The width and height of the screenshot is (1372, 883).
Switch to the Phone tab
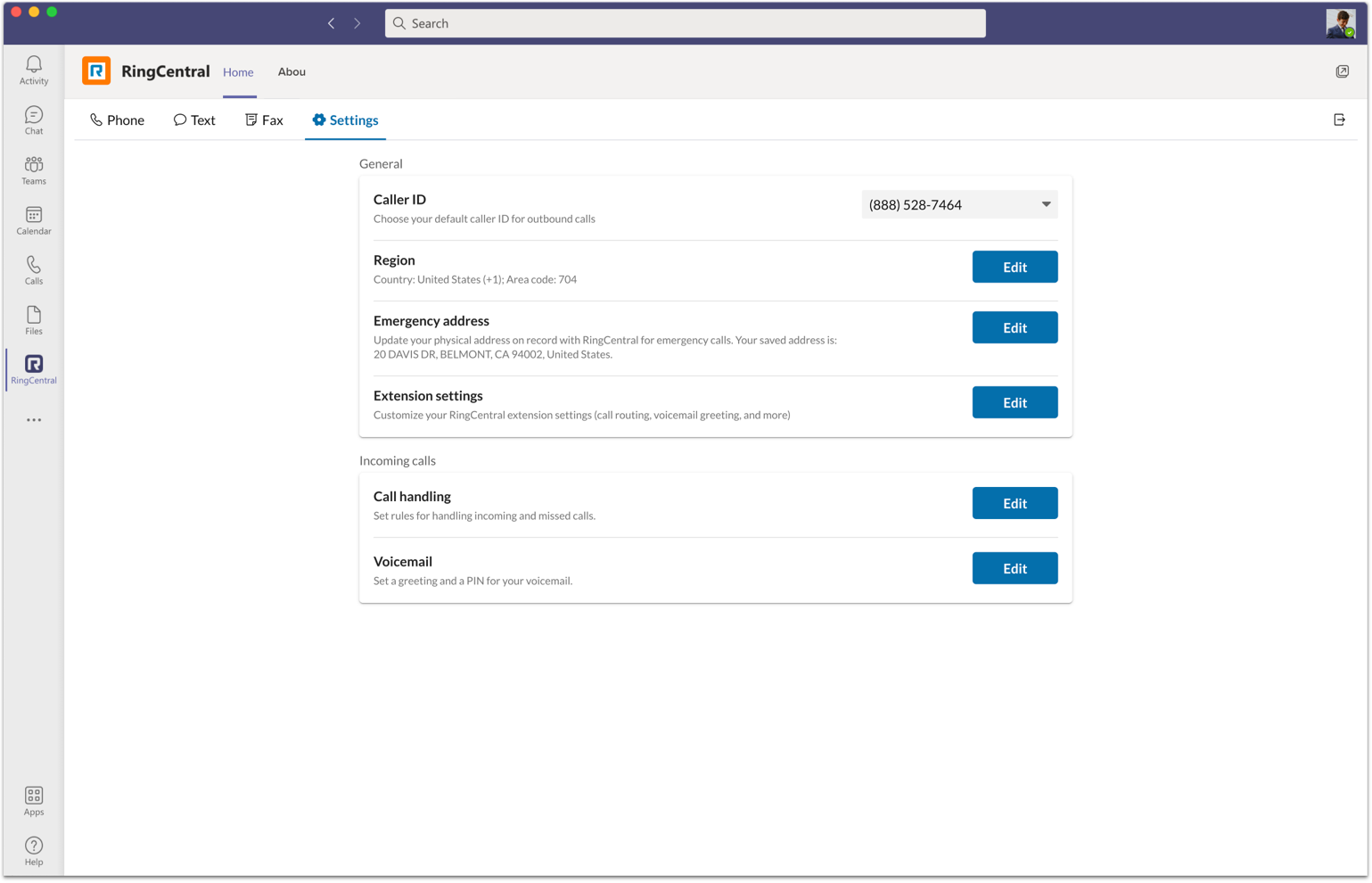pyautogui.click(x=117, y=120)
